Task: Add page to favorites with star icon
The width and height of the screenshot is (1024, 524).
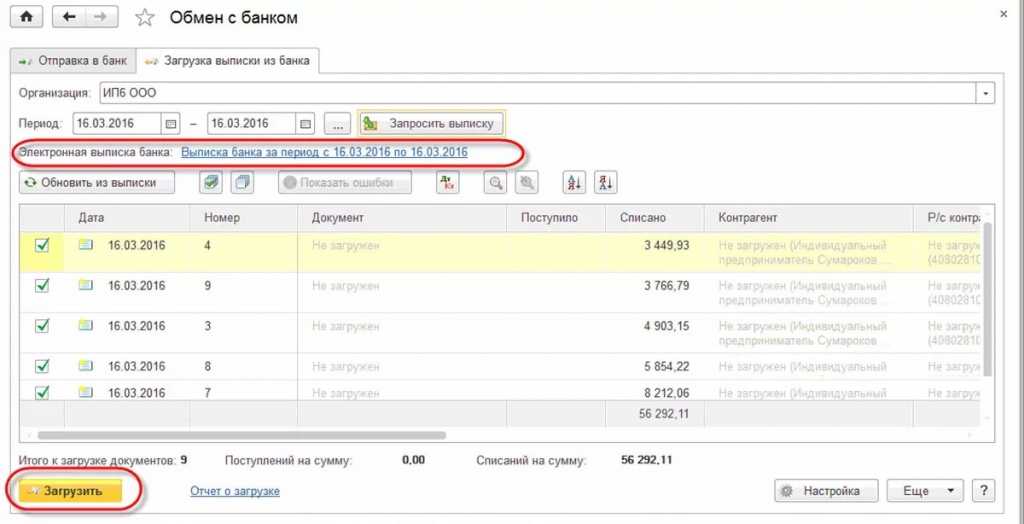Action: tap(145, 18)
